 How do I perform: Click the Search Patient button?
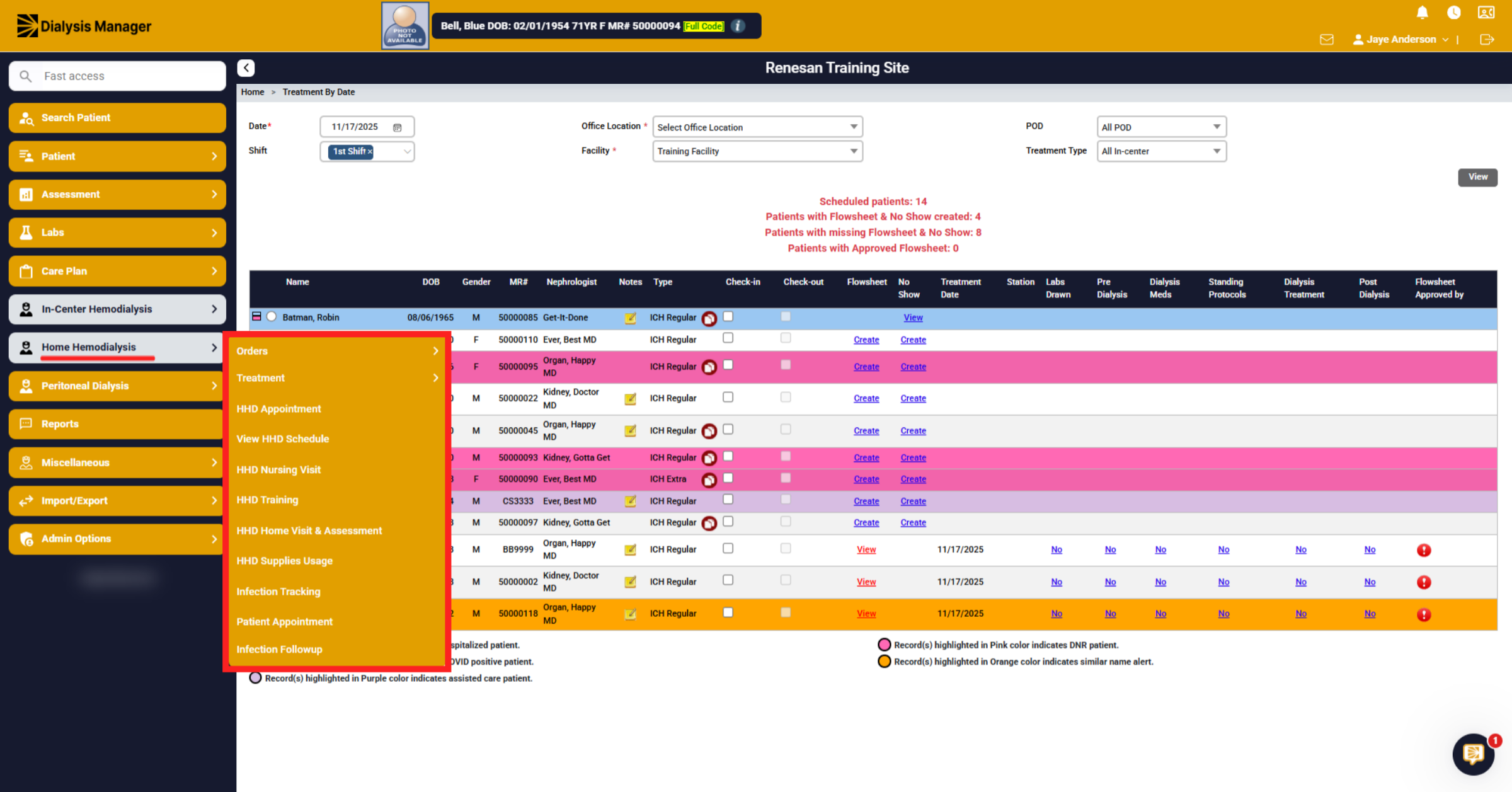(117, 118)
